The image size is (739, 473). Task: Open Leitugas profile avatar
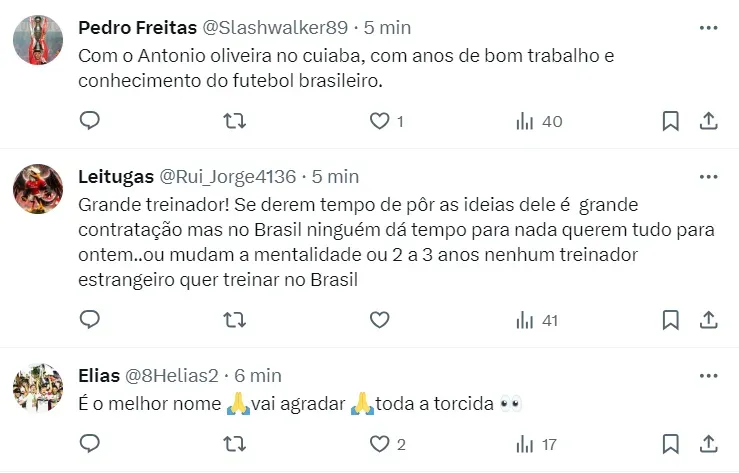[x=39, y=189]
